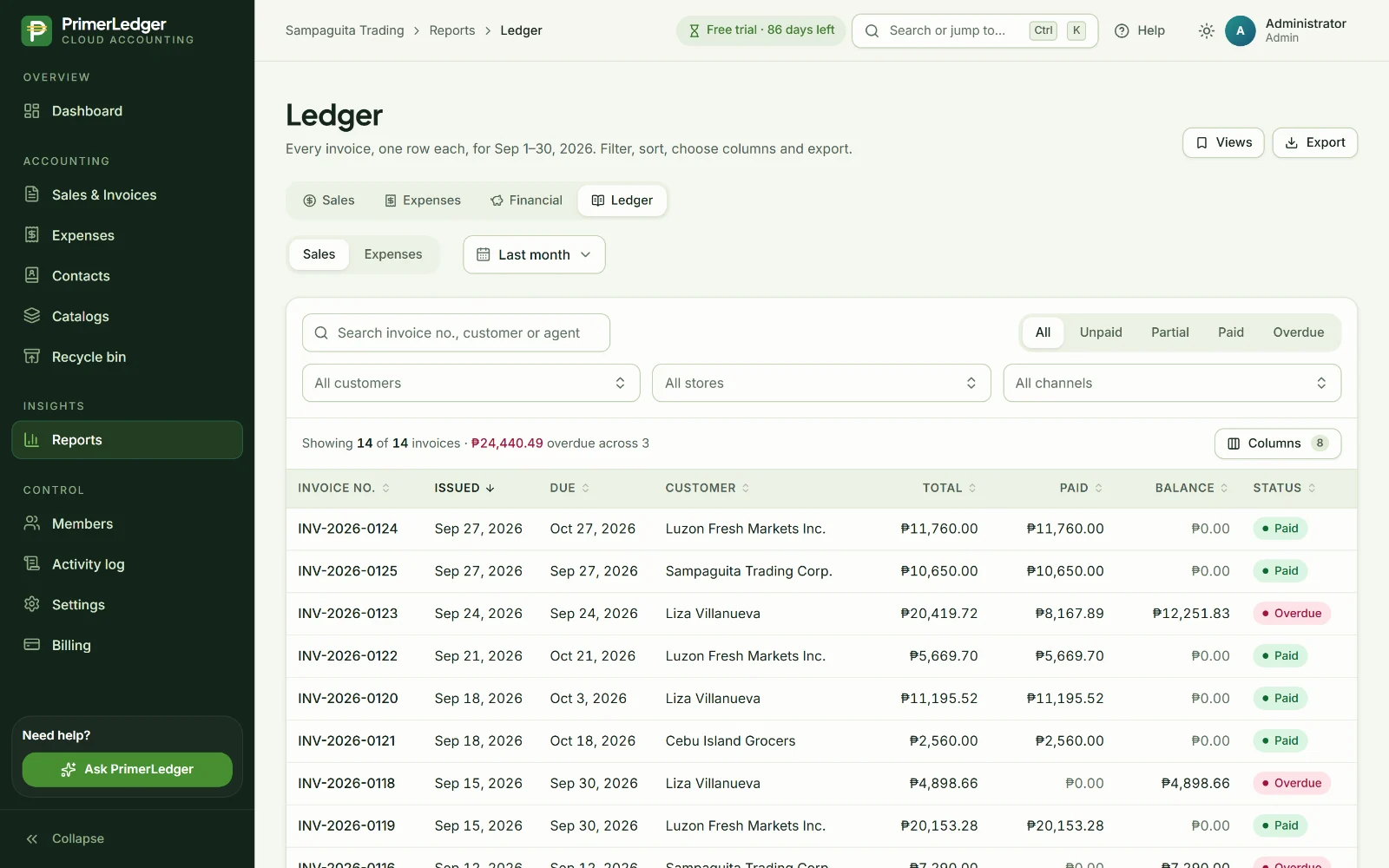Screen dimensions: 1389x868
Task: Open the Recycle bin
Action: pos(127,357)
